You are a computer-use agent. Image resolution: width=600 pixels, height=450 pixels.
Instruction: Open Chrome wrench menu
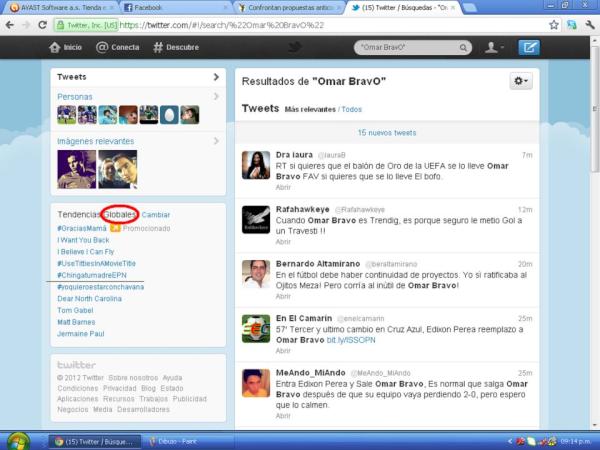(590, 25)
